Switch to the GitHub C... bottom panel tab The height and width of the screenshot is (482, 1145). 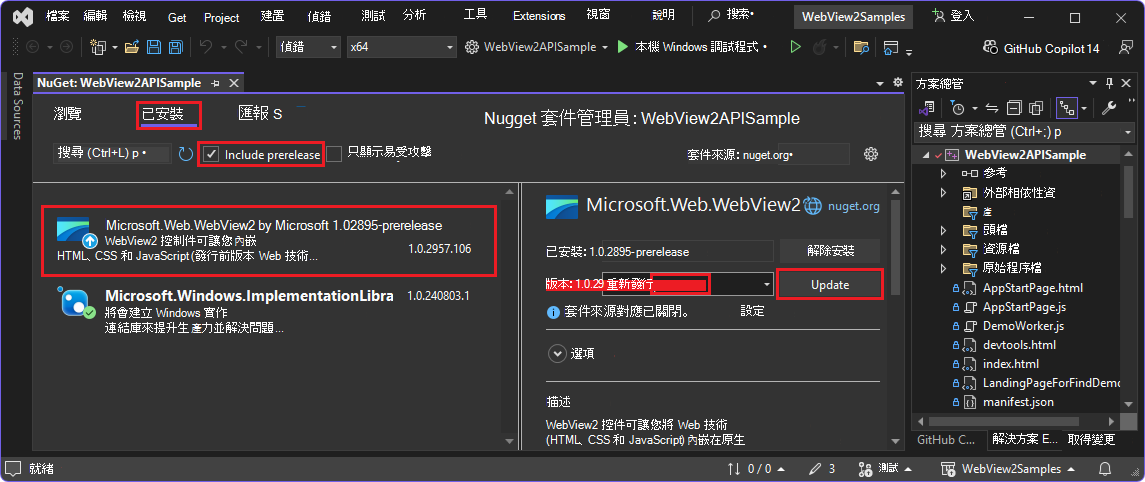tap(946, 440)
